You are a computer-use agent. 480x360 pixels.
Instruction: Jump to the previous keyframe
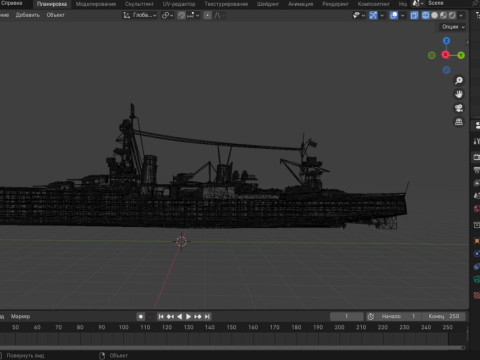tap(170, 316)
